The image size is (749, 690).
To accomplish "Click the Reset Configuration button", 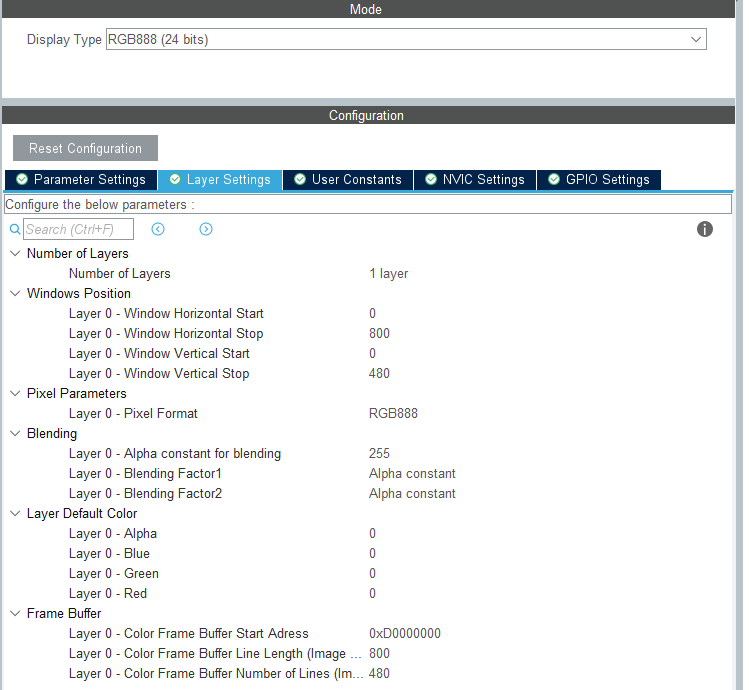I will (86, 148).
